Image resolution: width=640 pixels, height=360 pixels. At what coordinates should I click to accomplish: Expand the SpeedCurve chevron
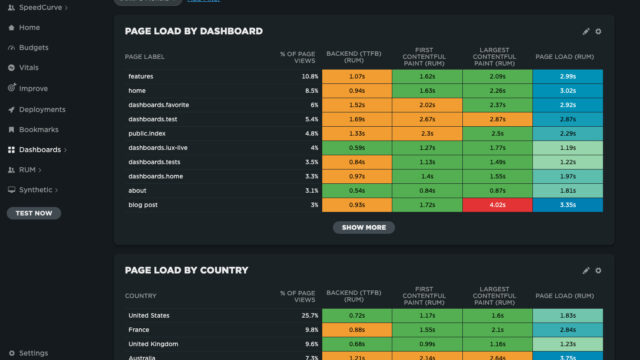[x=67, y=8]
